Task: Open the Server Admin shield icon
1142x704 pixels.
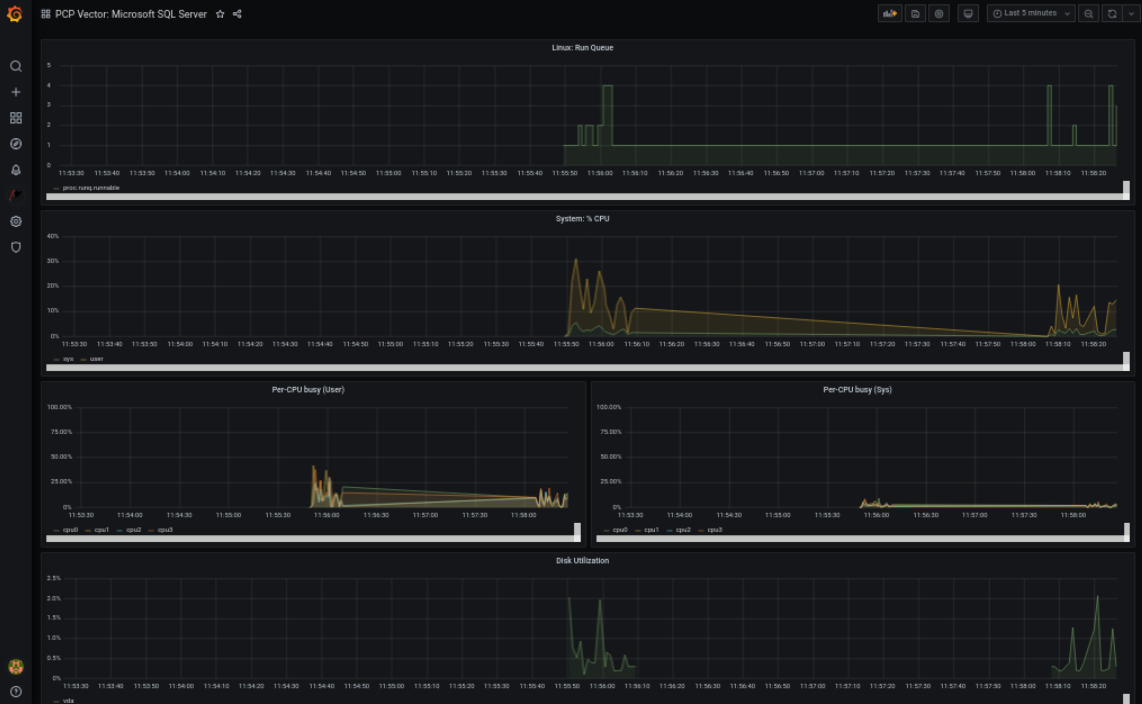Action: 15,247
